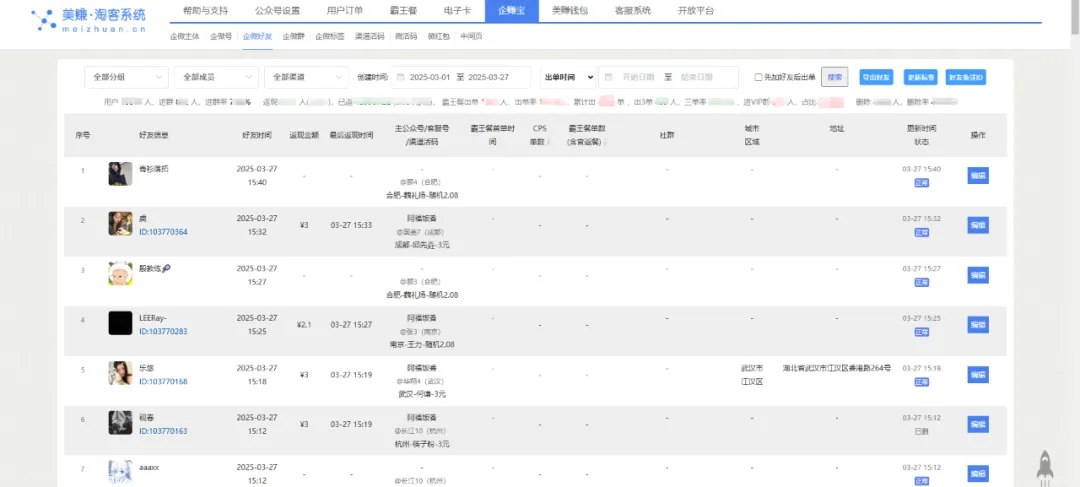Select the highlighted 企赚宝 menu
The height and width of the screenshot is (487, 1080).
point(511,11)
